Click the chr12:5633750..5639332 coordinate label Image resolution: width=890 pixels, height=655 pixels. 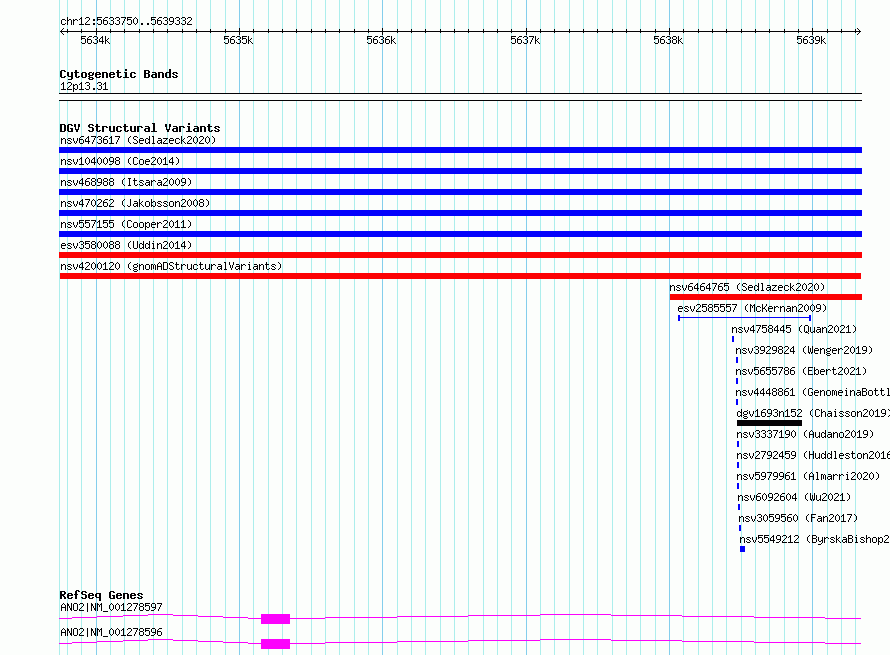pyautogui.click(x=127, y=22)
